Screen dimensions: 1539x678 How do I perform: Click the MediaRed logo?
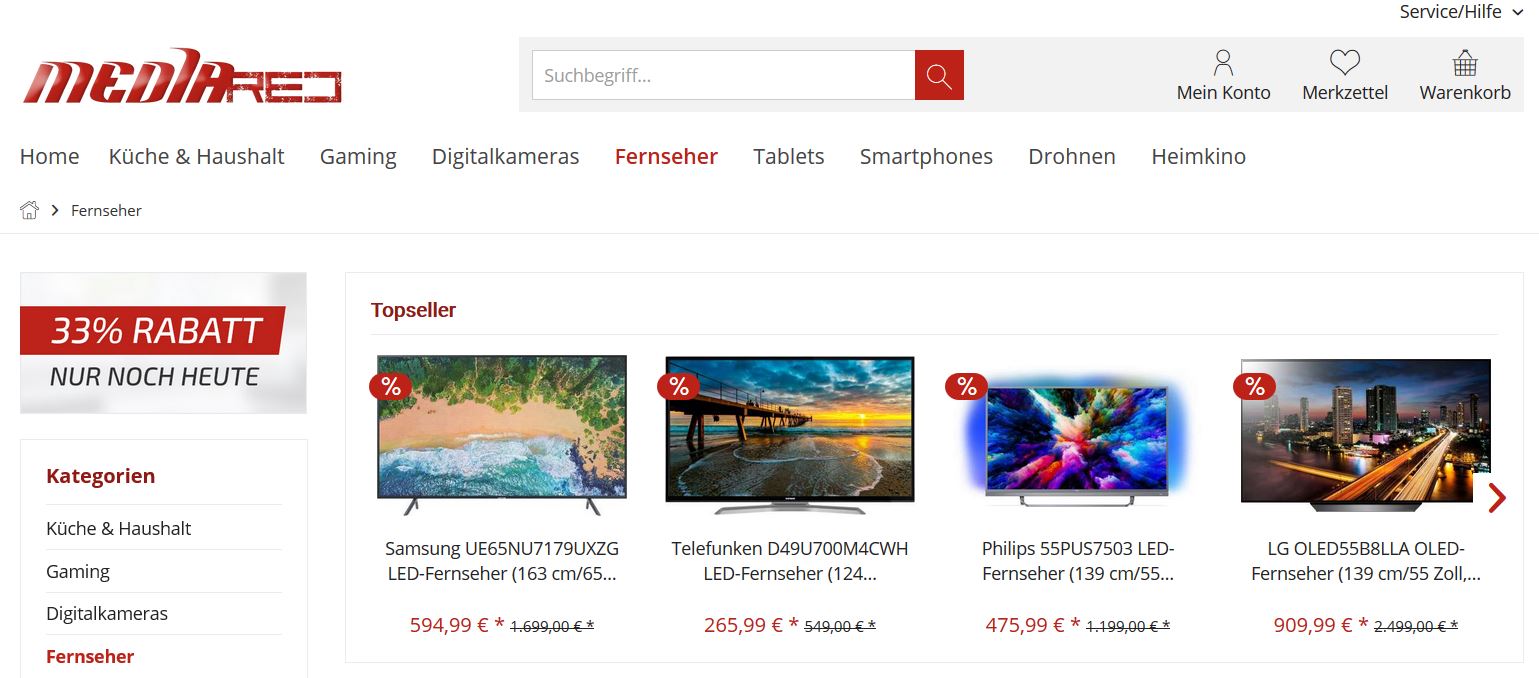pos(182,76)
